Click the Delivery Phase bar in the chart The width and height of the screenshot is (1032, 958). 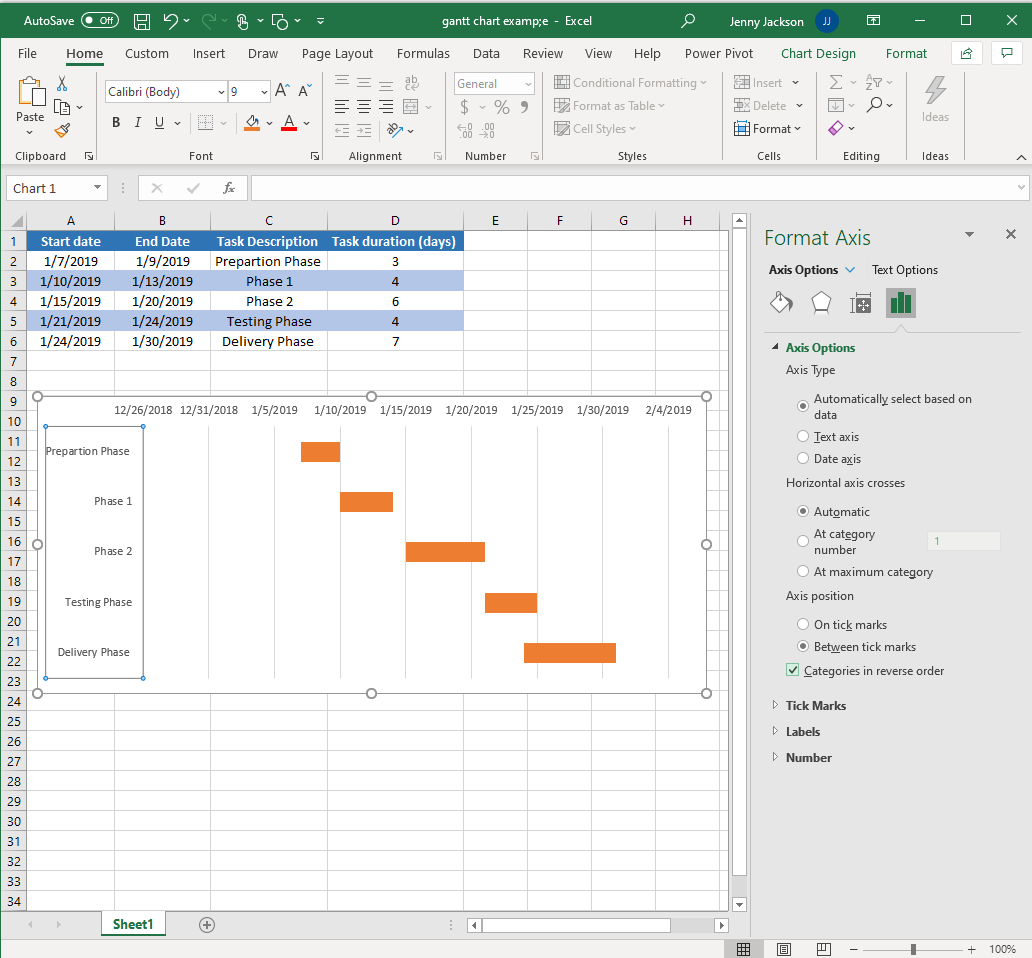(x=570, y=652)
